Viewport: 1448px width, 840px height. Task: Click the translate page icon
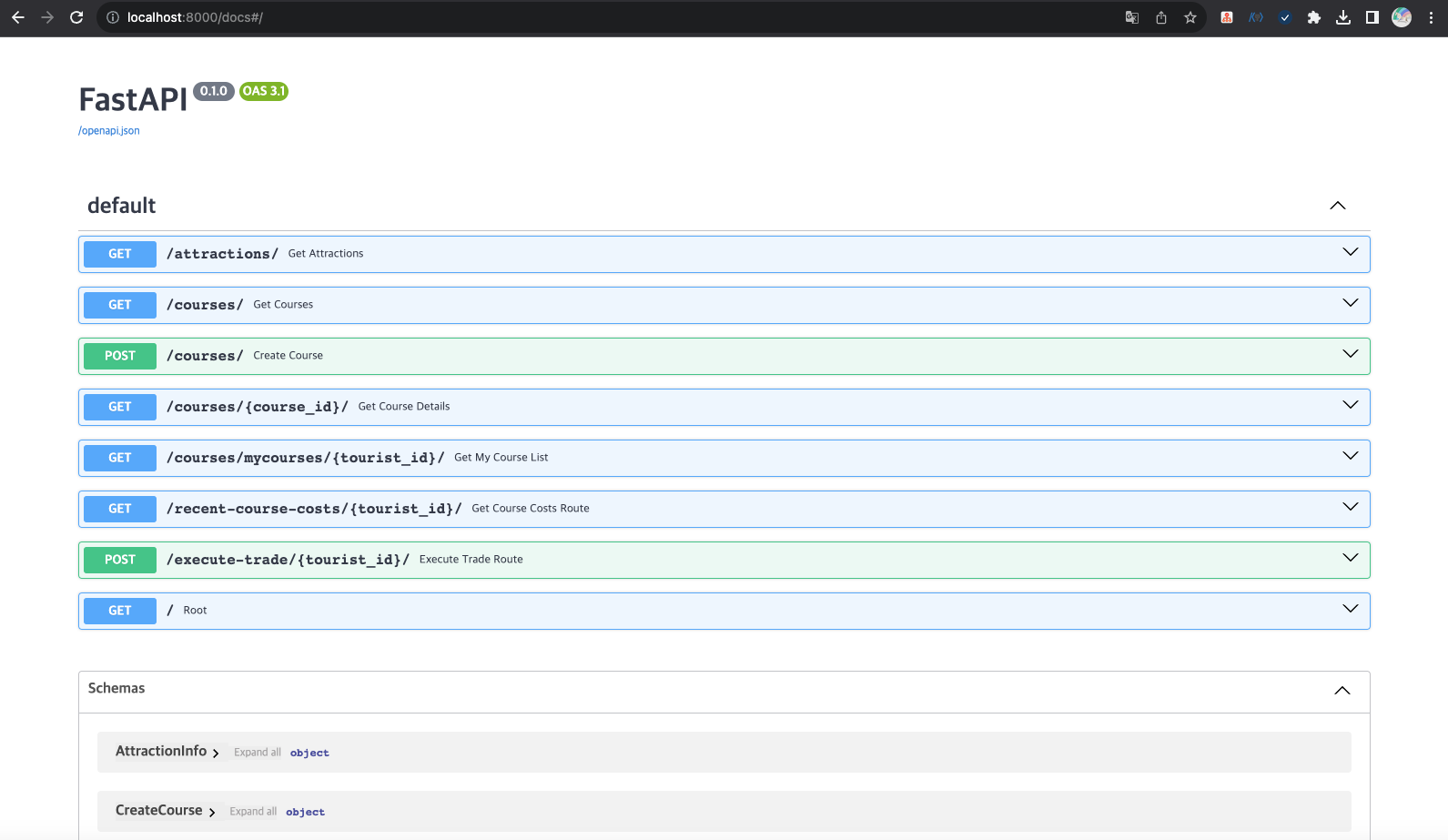[x=1131, y=17]
